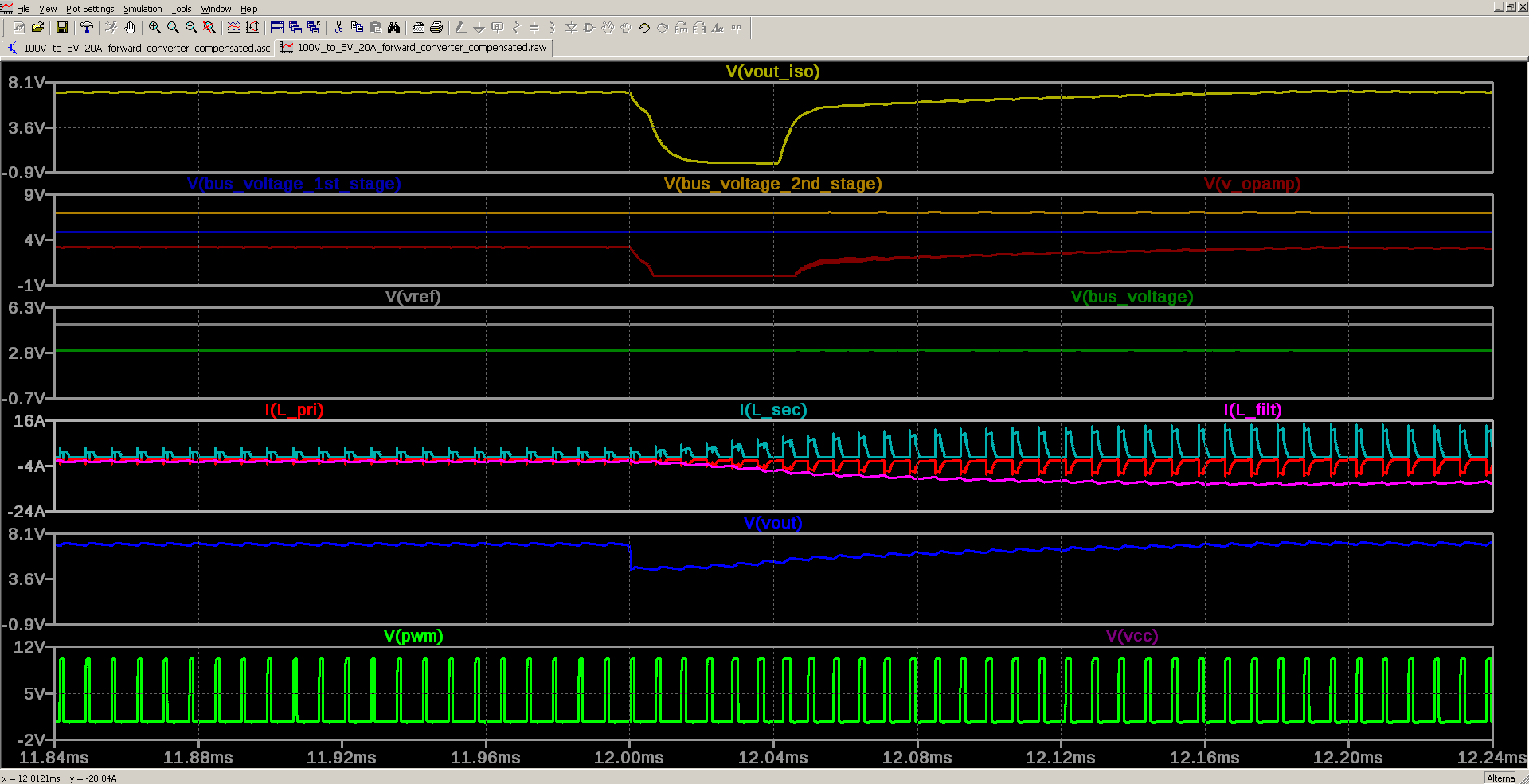Click the Undo arrow icon
Screen dimensions: 1529x784
[x=644, y=28]
